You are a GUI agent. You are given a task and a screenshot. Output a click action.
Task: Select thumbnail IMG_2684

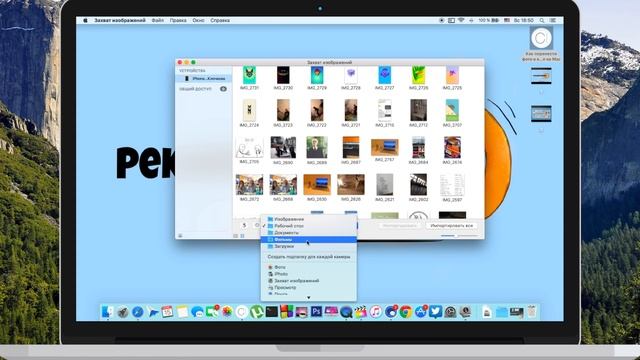418,147
